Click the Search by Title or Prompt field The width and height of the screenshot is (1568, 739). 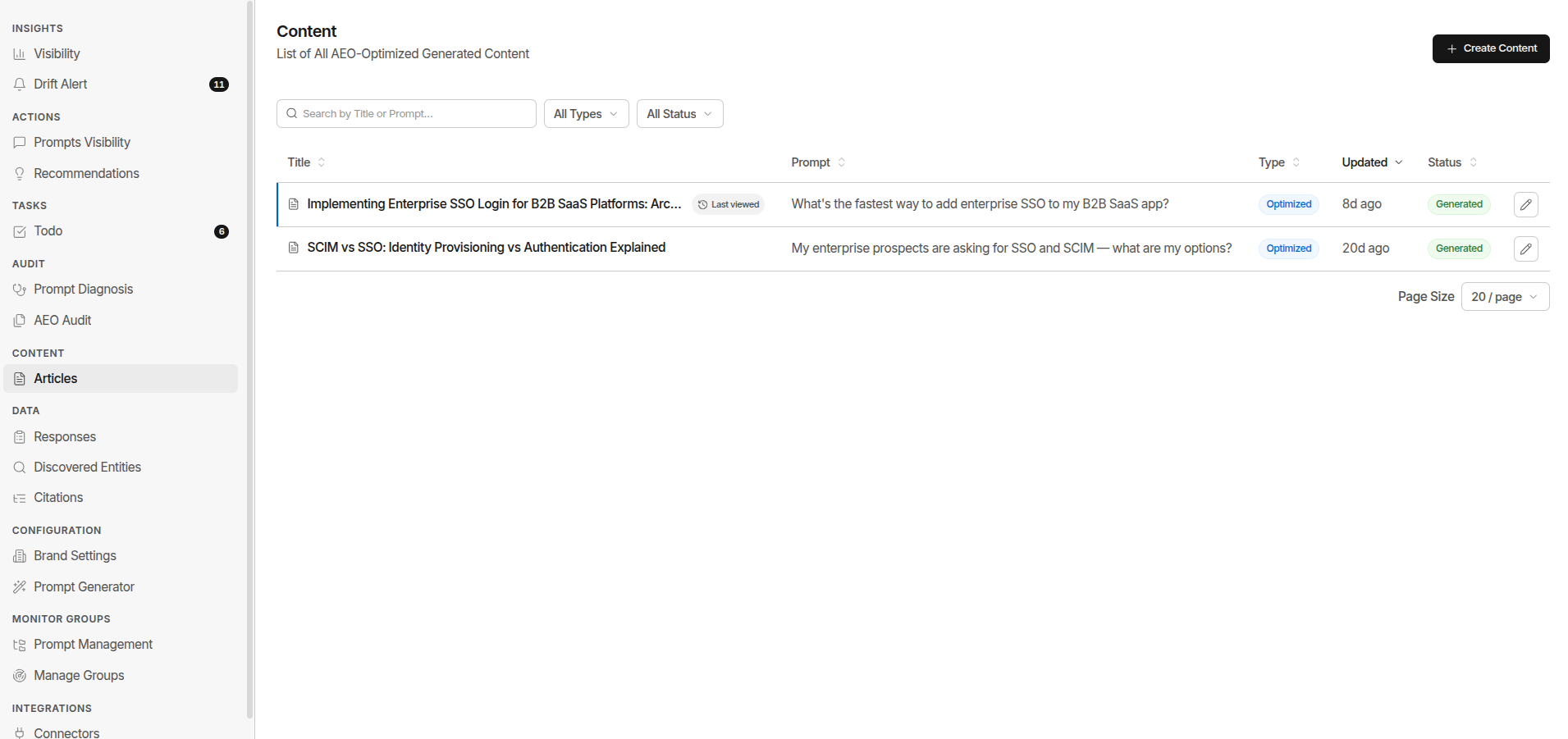pos(406,114)
